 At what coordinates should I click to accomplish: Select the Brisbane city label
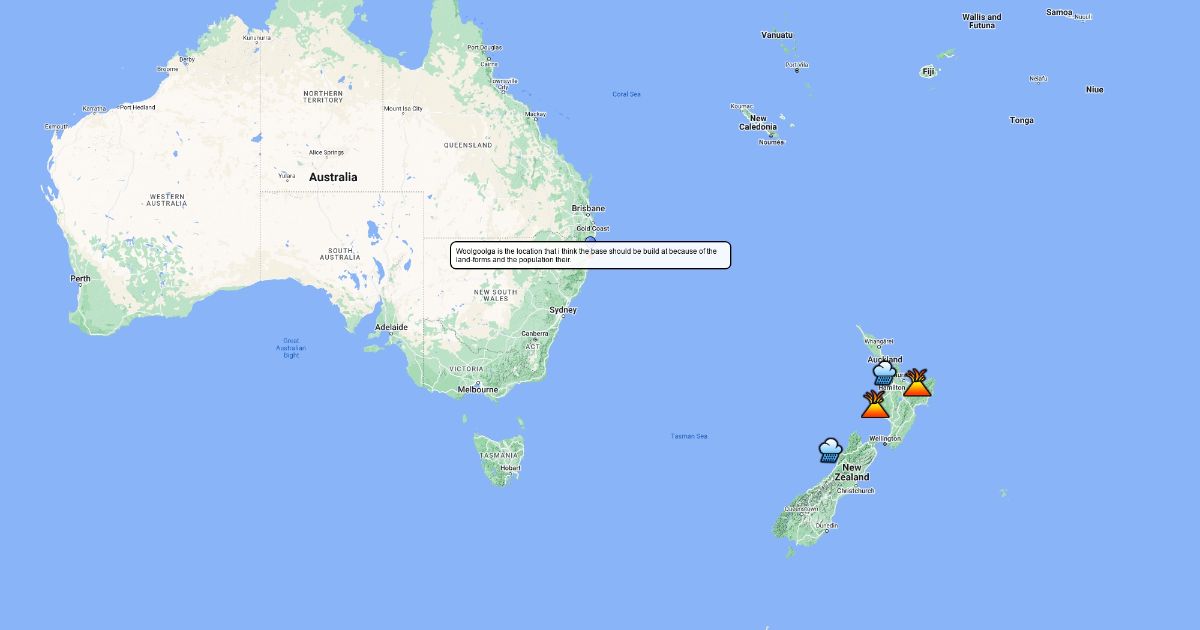(x=588, y=209)
